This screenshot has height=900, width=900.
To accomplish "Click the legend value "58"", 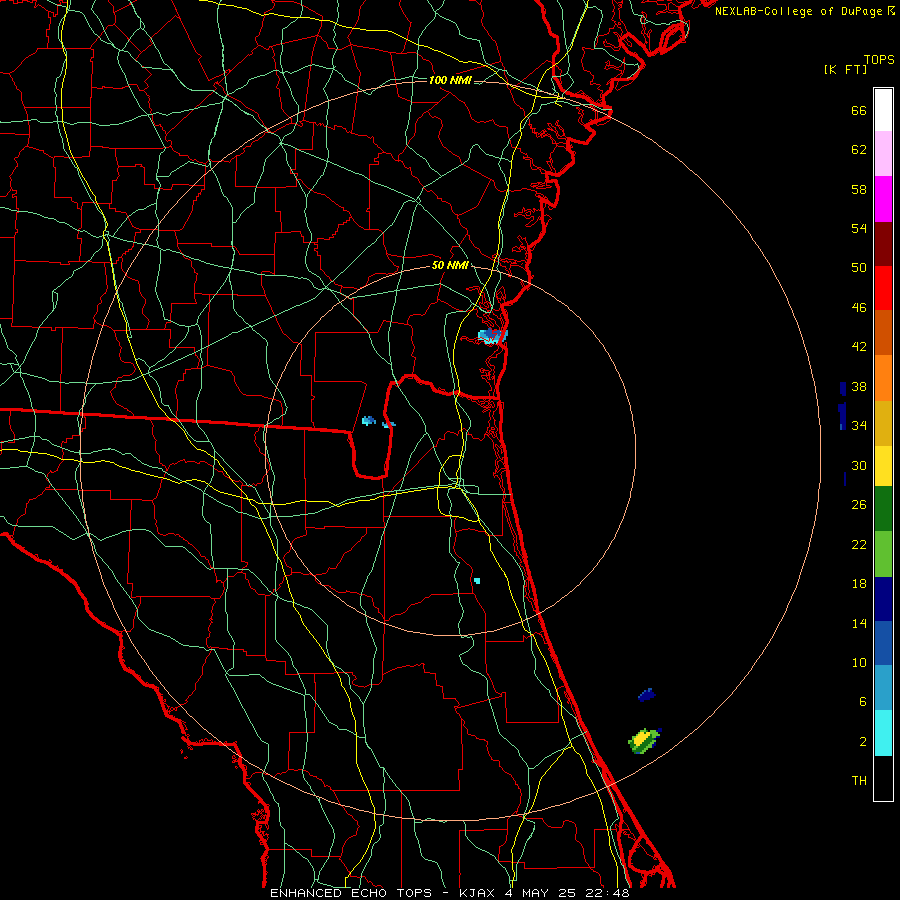I will coord(859,189).
